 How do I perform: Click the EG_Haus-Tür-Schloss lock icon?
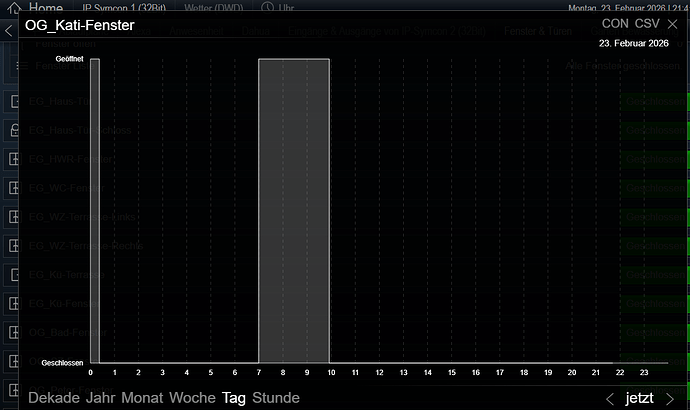[x=15, y=130]
